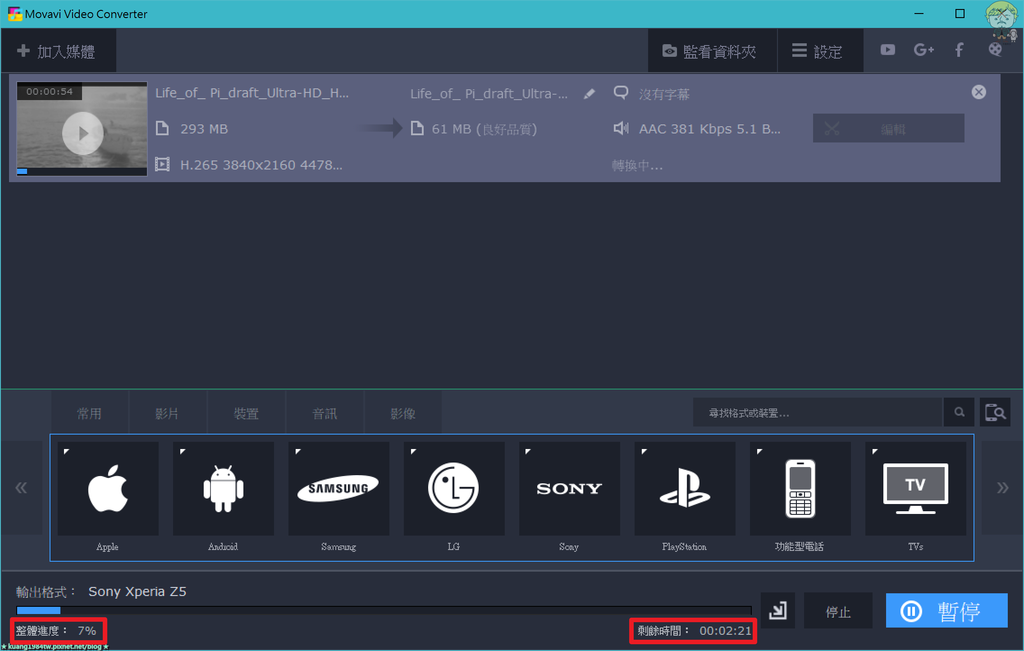Click the 編輯 edit button
This screenshot has width=1024, height=651.
tap(888, 129)
